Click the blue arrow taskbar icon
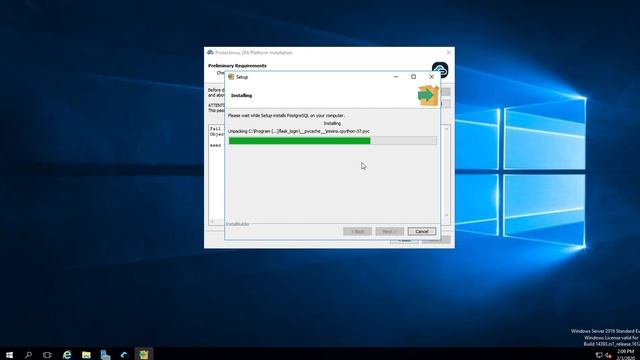Image resolution: width=640 pixels, height=360 pixels. click(x=124, y=355)
